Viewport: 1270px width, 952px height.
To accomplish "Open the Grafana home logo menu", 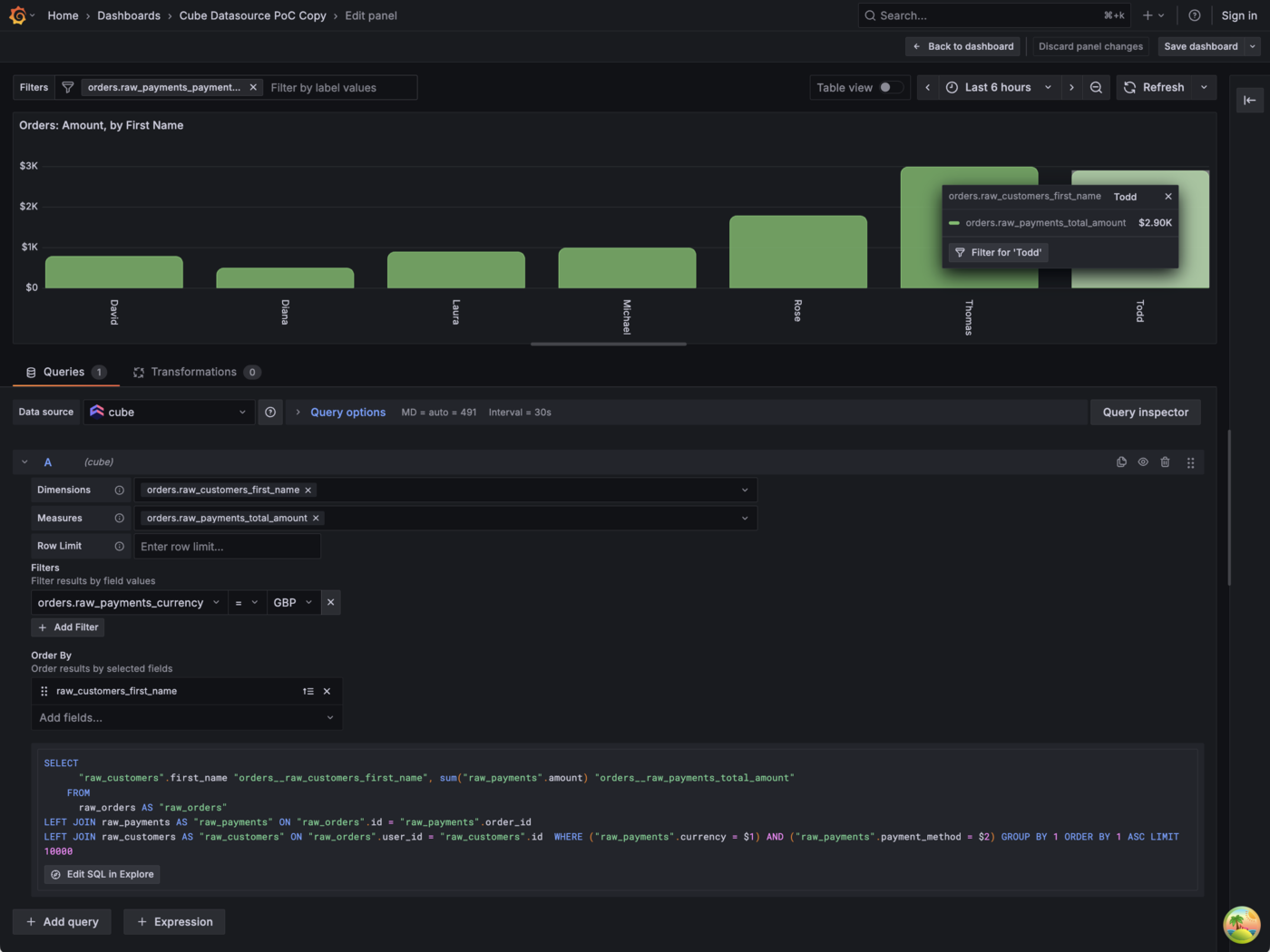I will coord(17,15).
